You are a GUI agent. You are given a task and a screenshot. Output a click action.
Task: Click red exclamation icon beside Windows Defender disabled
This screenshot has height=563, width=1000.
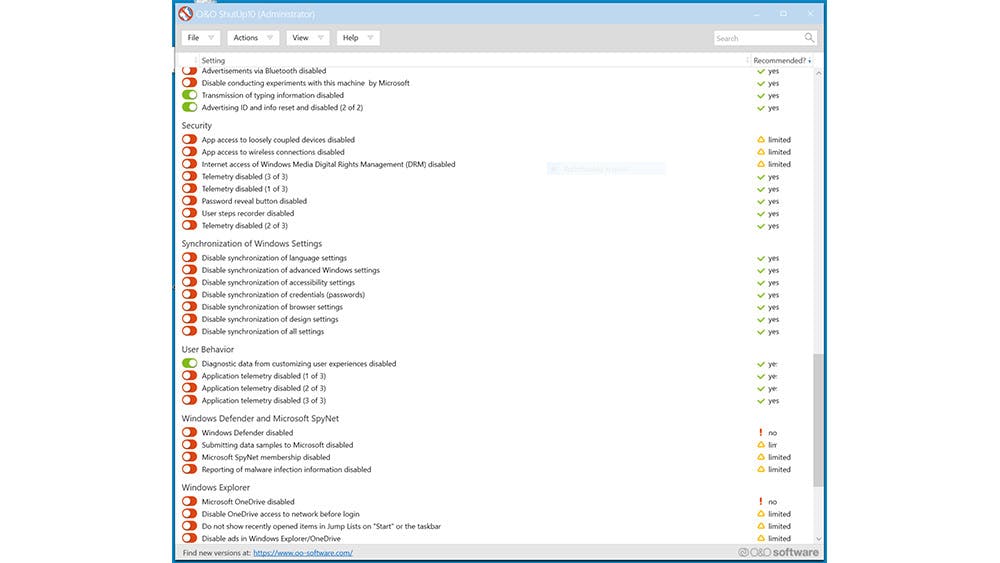(x=761, y=433)
